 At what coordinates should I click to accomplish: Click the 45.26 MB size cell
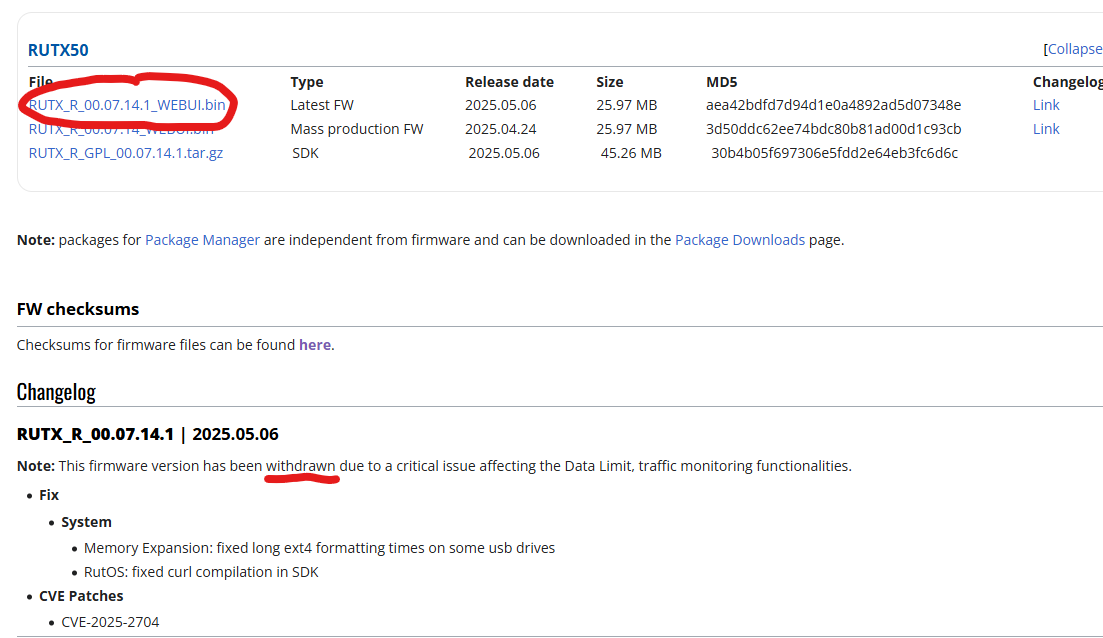pyautogui.click(x=631, y=153)
